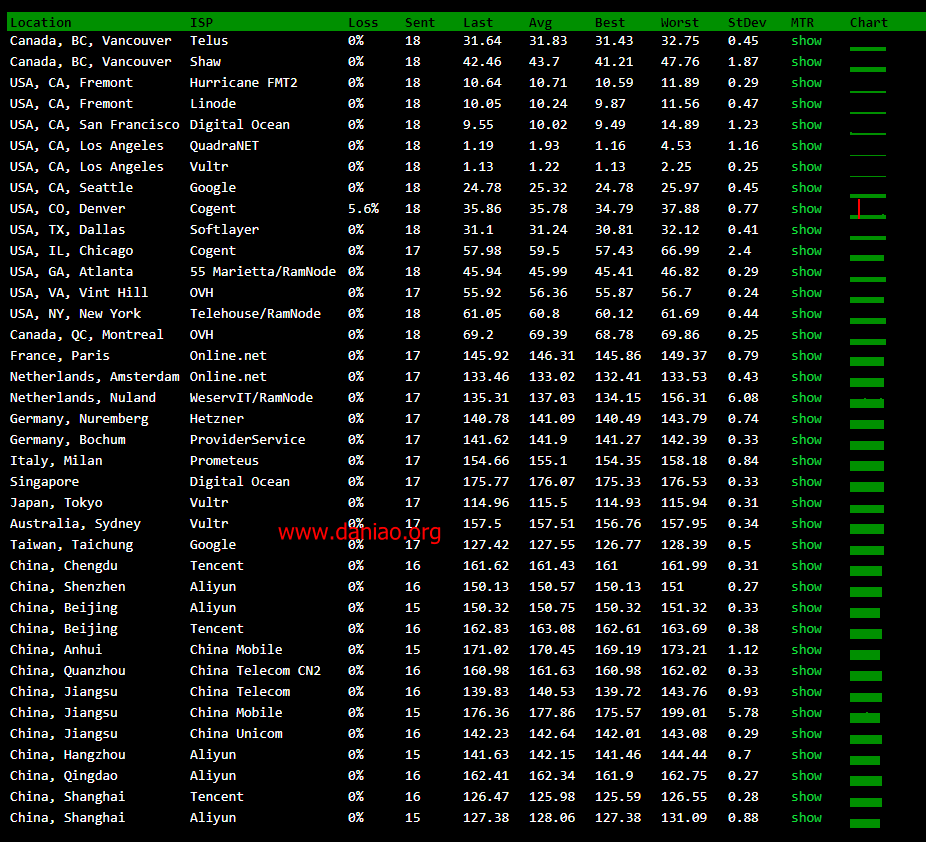
Task: Click show link for Hurricane FMT2 row
Action: (806, 83)
